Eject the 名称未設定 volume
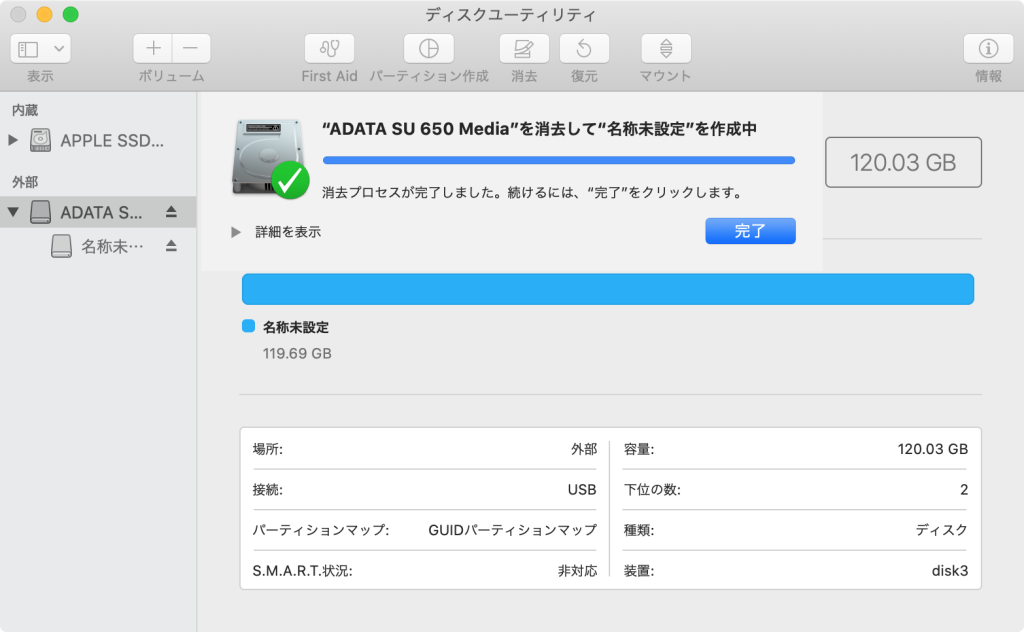1024x632 pixels. point(171,246)
